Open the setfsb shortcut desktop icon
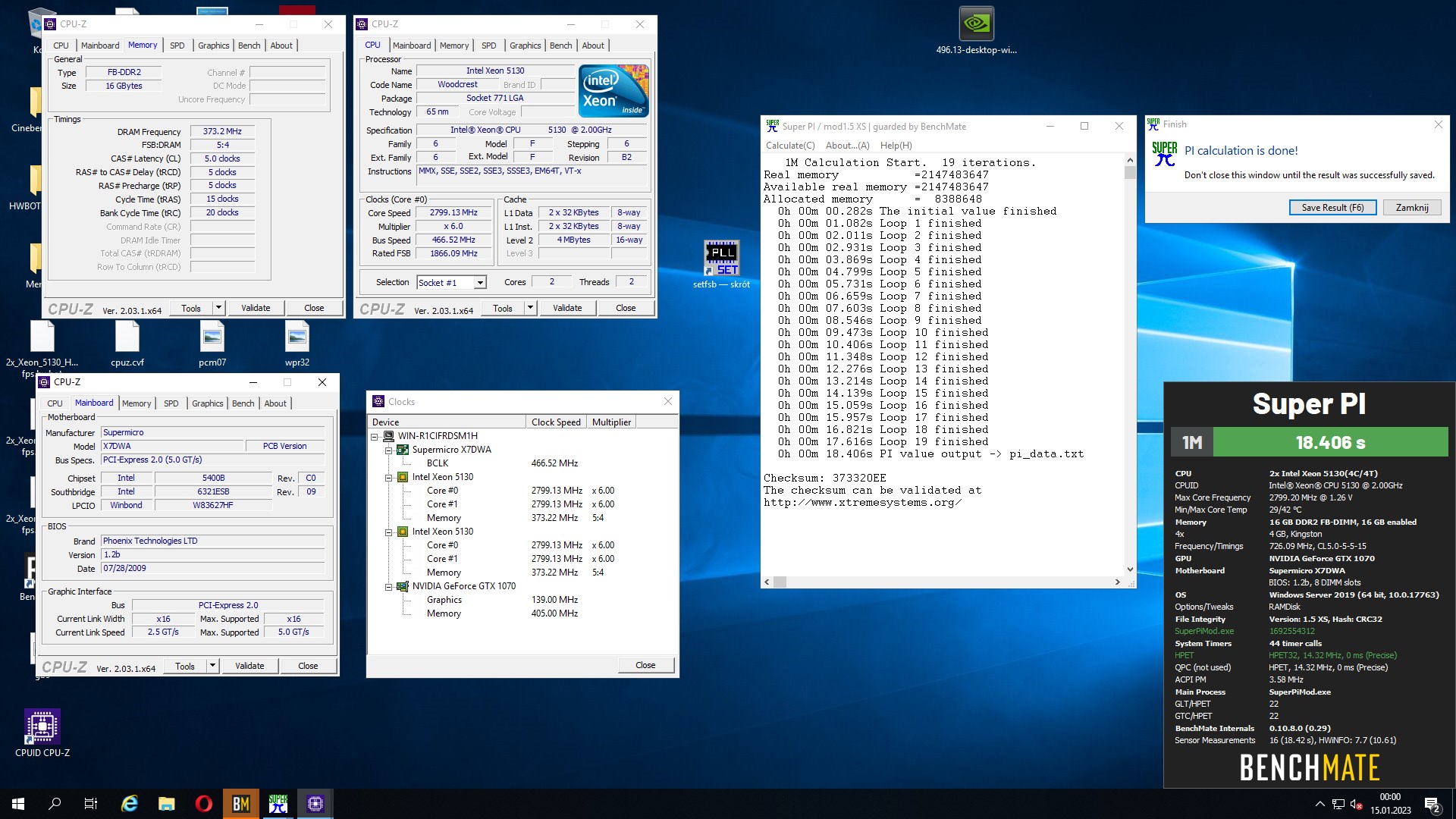The height and width of the screenshot is (819, 1456). click(x=721, y=264)
